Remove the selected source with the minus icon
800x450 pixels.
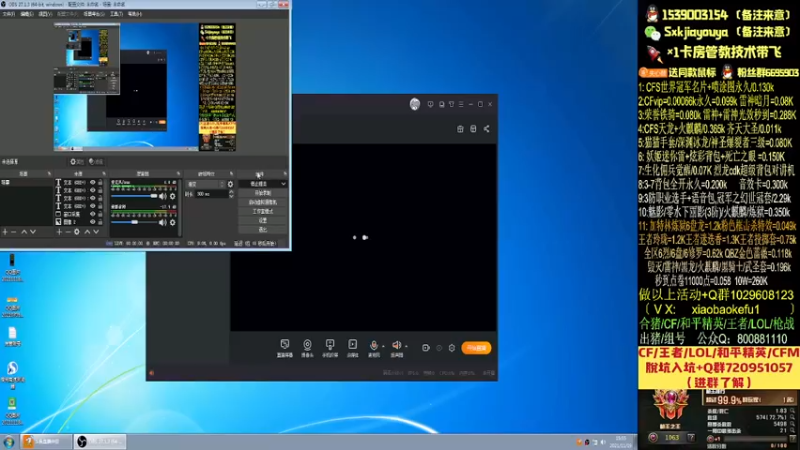68,232
